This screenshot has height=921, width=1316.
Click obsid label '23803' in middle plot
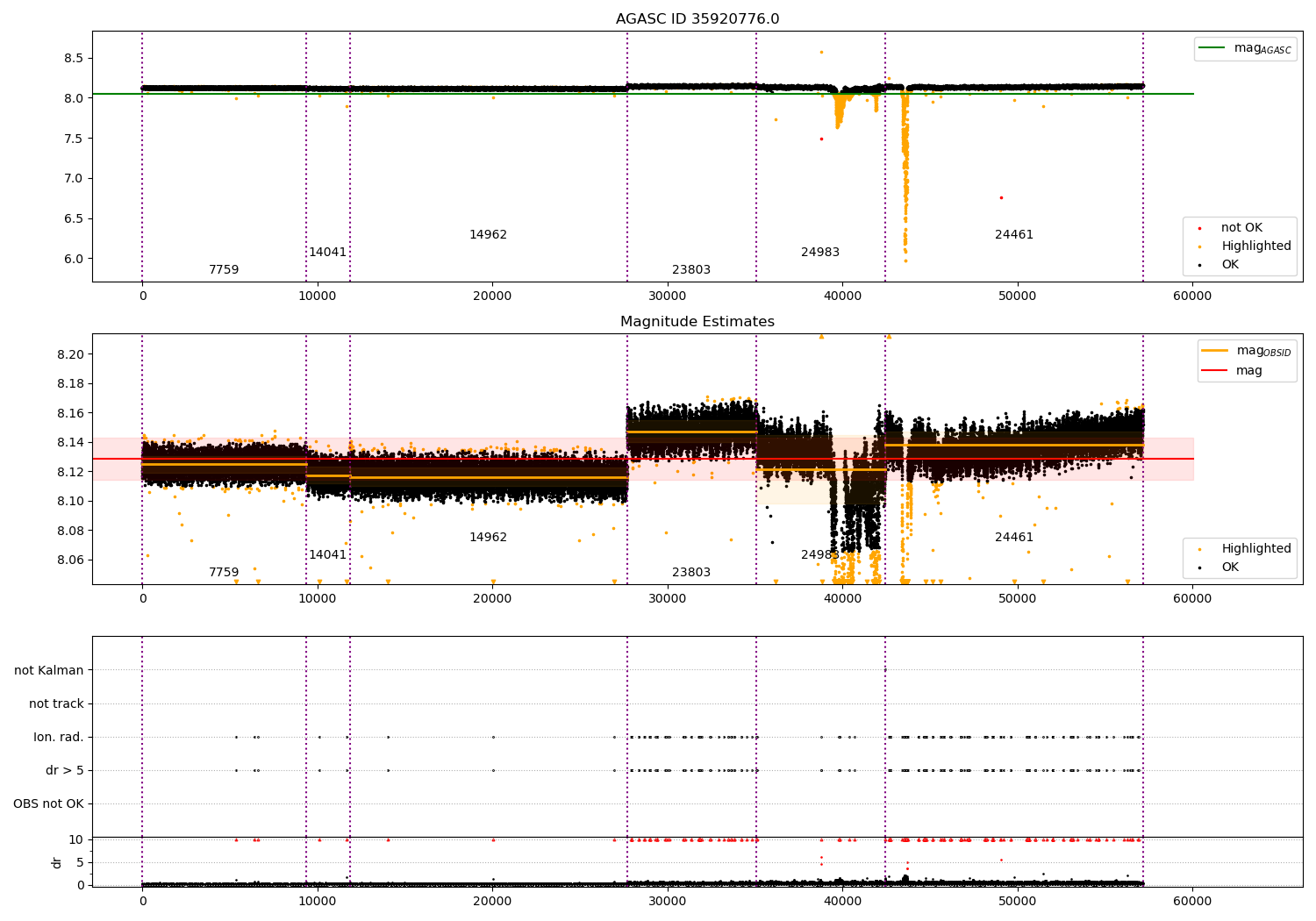coord(691,573)
